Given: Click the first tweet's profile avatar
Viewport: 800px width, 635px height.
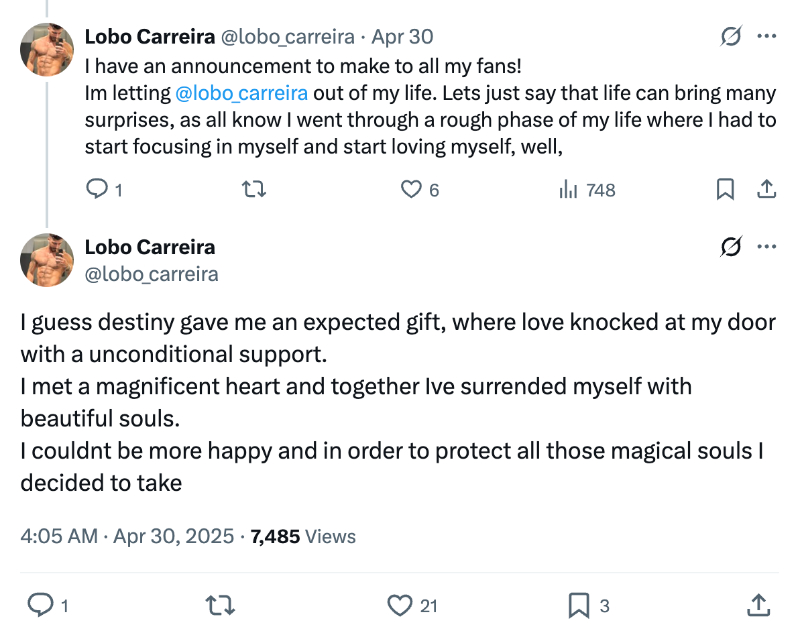Looking at the screenshot, I should click(47, 50).
